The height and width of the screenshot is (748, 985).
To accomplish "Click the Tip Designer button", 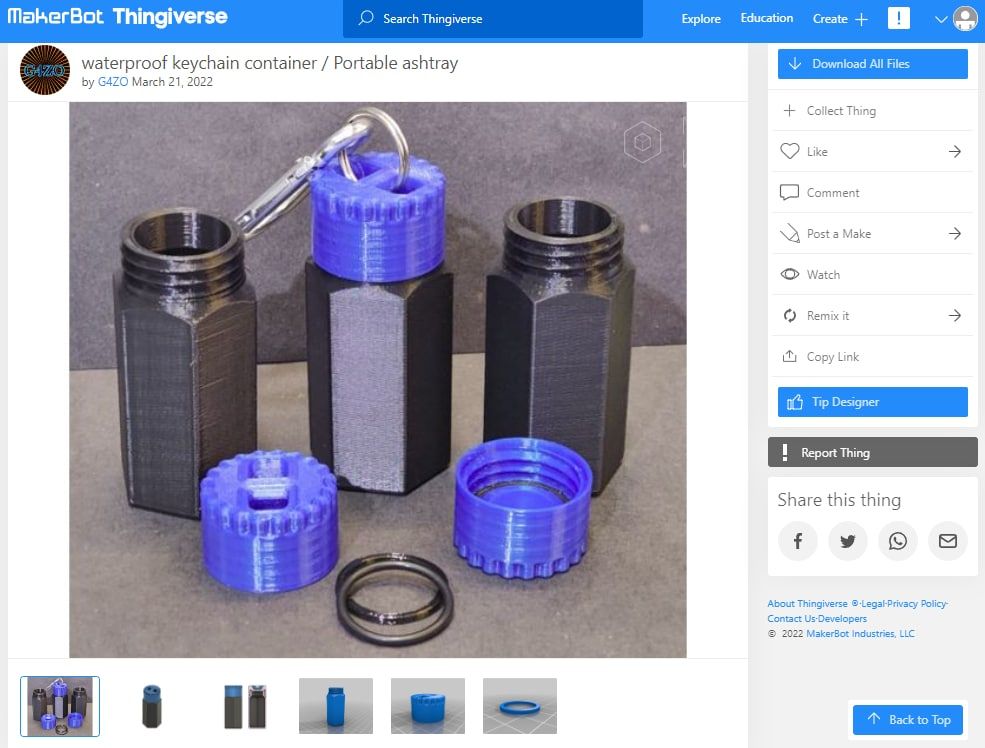I will tap(872, 401).
